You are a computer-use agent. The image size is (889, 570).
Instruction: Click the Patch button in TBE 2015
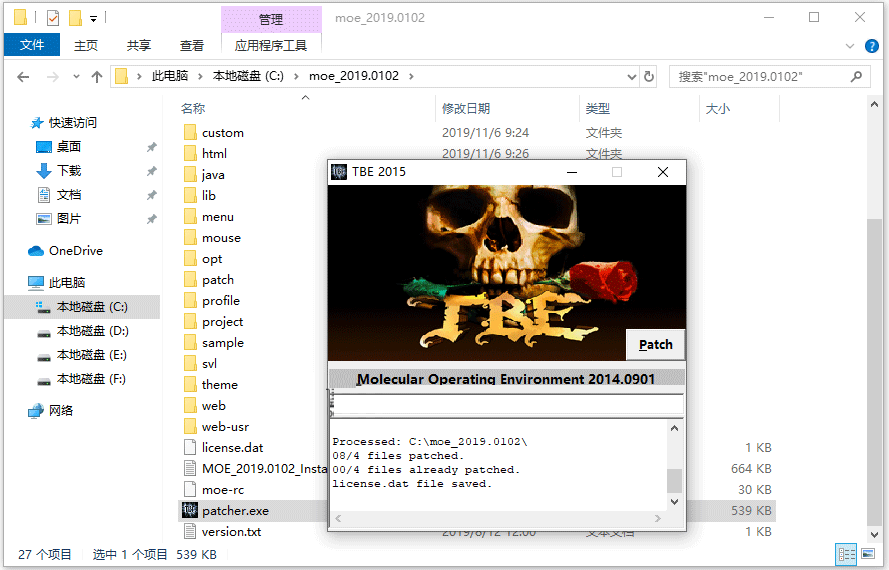coord(655,344)
